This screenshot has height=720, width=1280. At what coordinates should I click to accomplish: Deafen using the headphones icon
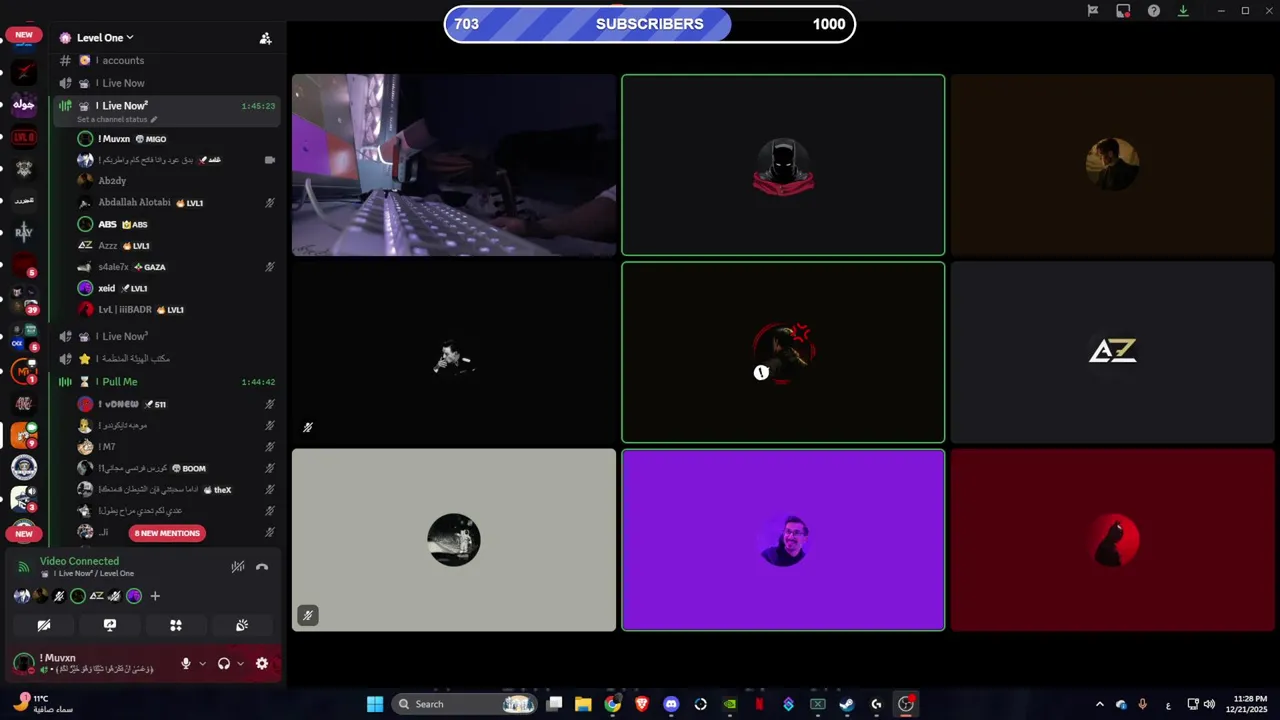pos(224,663)
